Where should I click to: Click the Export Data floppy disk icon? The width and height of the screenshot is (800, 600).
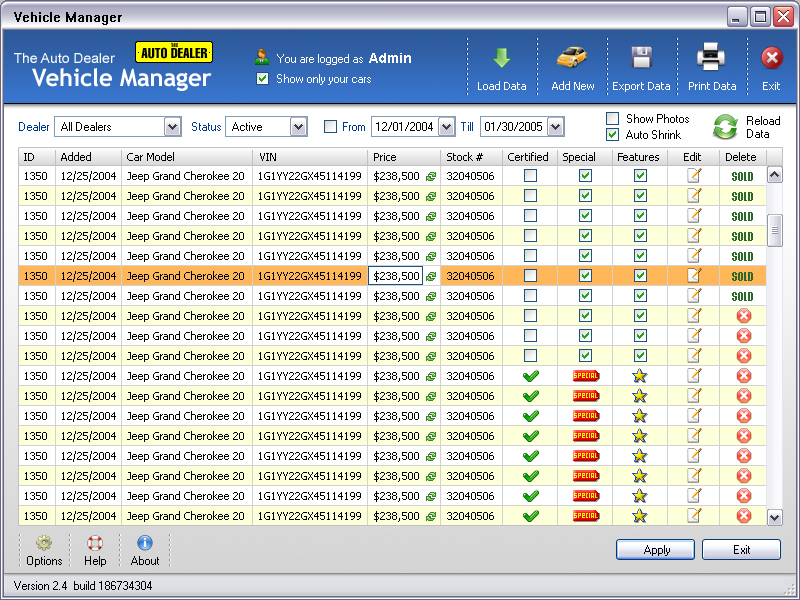641,58
